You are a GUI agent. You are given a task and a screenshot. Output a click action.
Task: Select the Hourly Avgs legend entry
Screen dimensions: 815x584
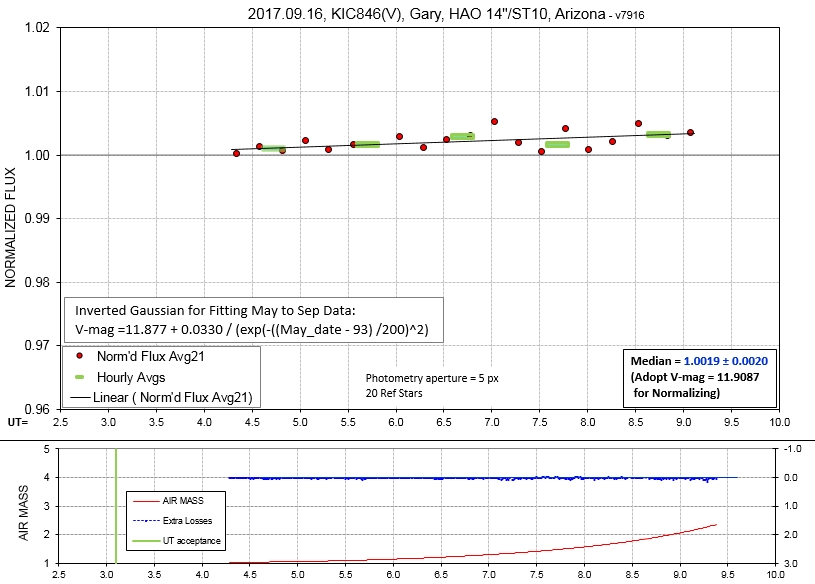[131, 377]
